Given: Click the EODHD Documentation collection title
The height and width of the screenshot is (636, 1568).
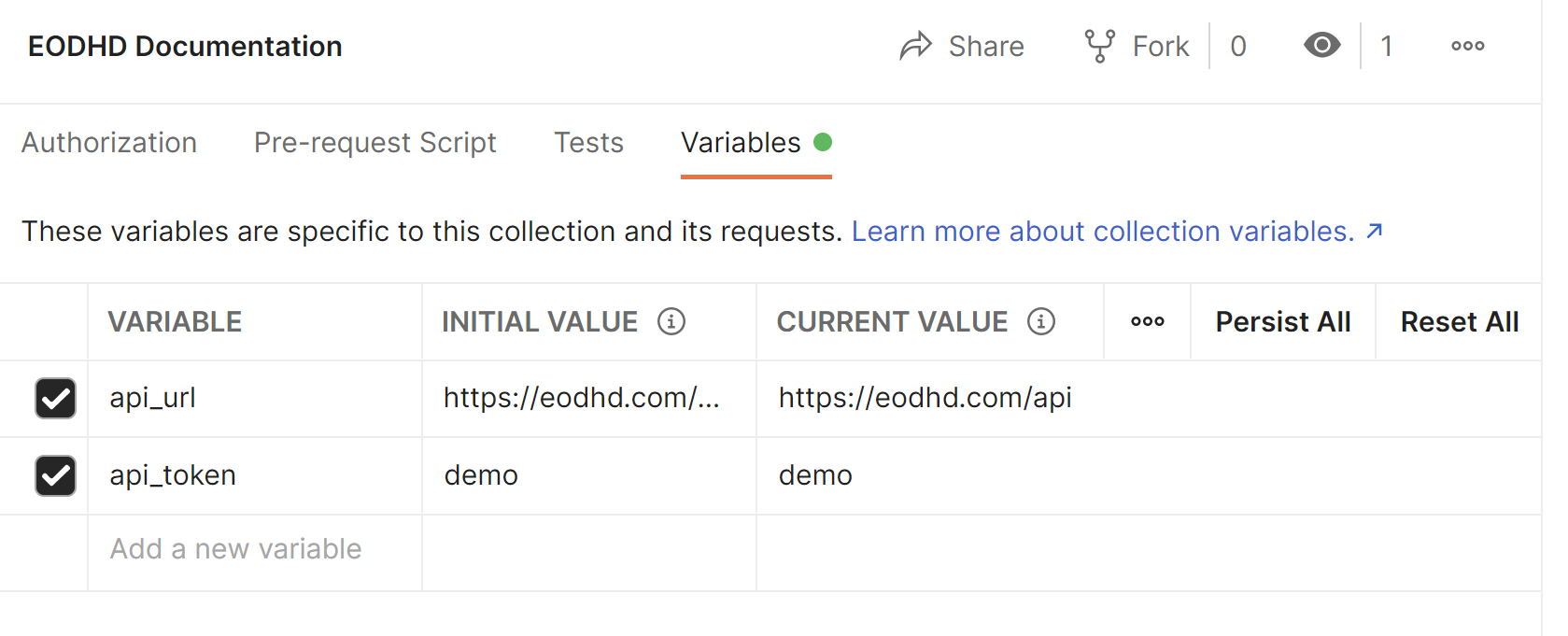Looking at the screenshot, I should (x=185, y=46).
